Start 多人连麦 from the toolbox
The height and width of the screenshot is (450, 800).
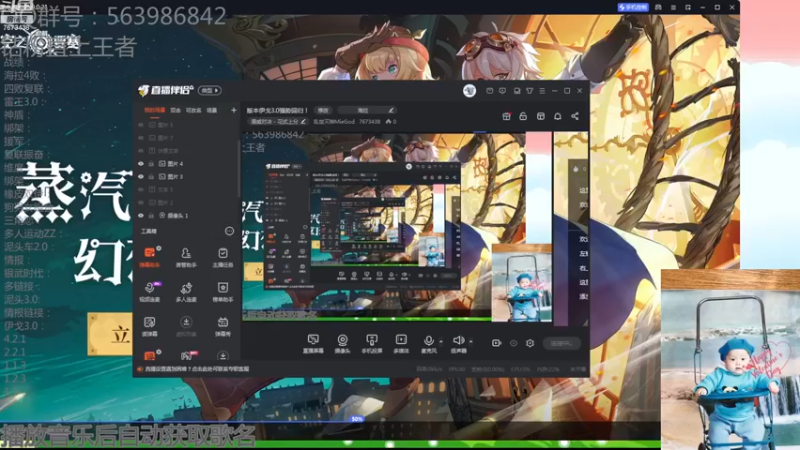(x=186, y=292)
